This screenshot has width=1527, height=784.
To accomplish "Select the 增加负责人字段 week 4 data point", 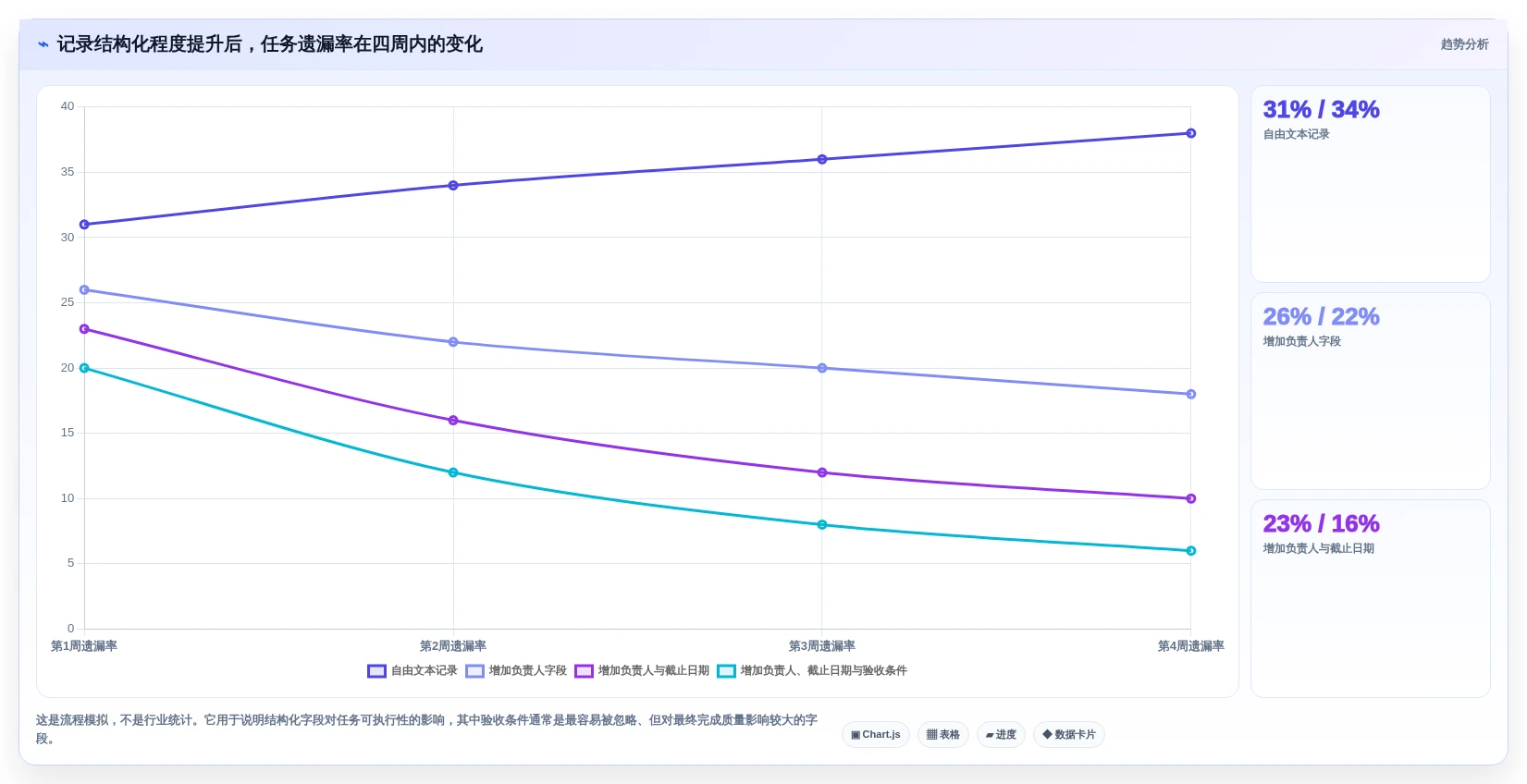I will pyautogui.click(x=1191, y=395).
